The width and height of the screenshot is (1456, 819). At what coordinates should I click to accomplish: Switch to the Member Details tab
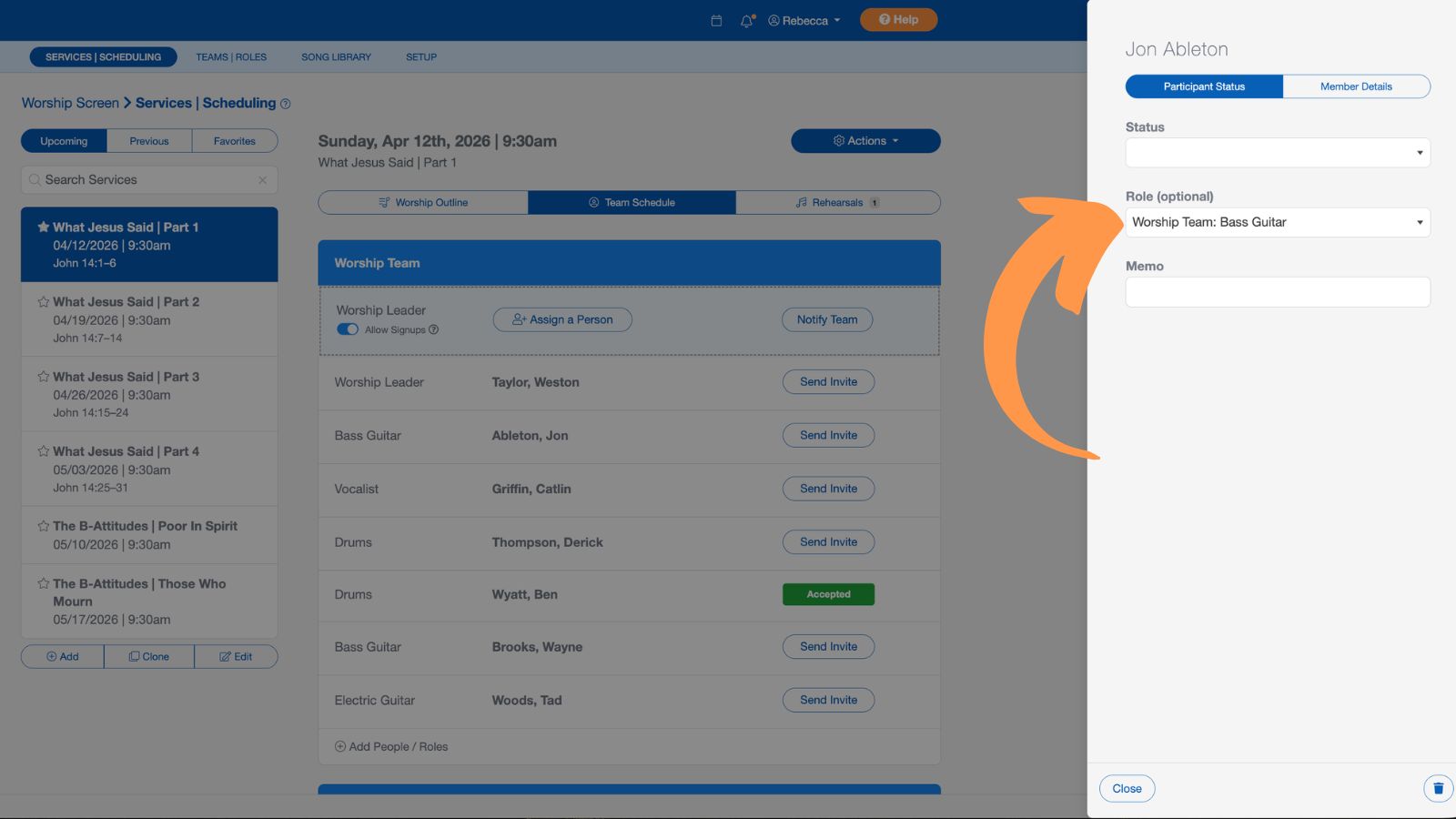pyautogui.click(x=1357, y=86)
